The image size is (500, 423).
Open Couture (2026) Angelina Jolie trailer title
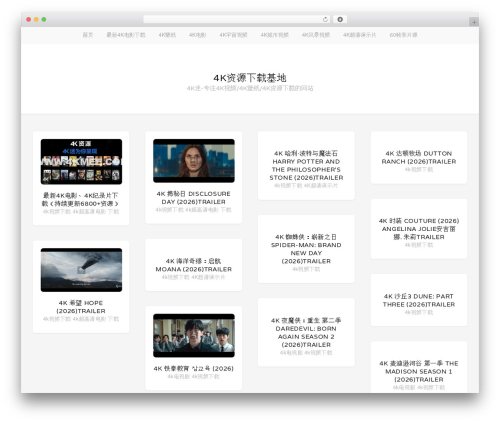click(x=419, y=229)
